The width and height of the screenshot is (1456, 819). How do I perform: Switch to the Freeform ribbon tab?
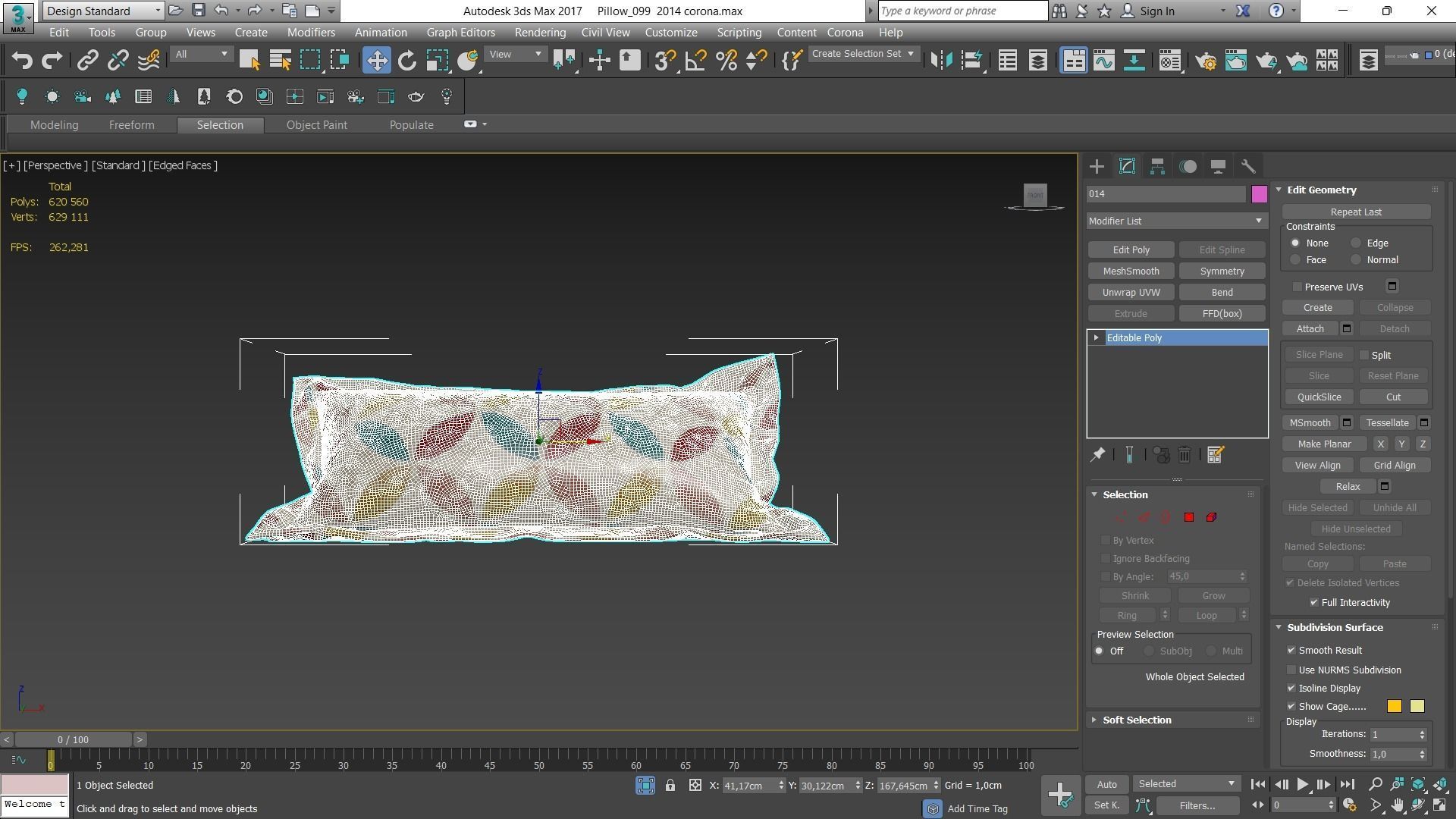point(131,125)
